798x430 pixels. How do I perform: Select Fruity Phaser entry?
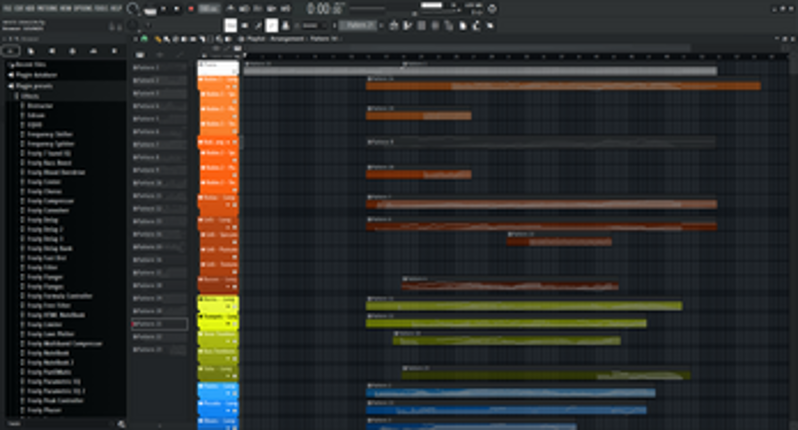pyautogui.click(x=44, y=410)
